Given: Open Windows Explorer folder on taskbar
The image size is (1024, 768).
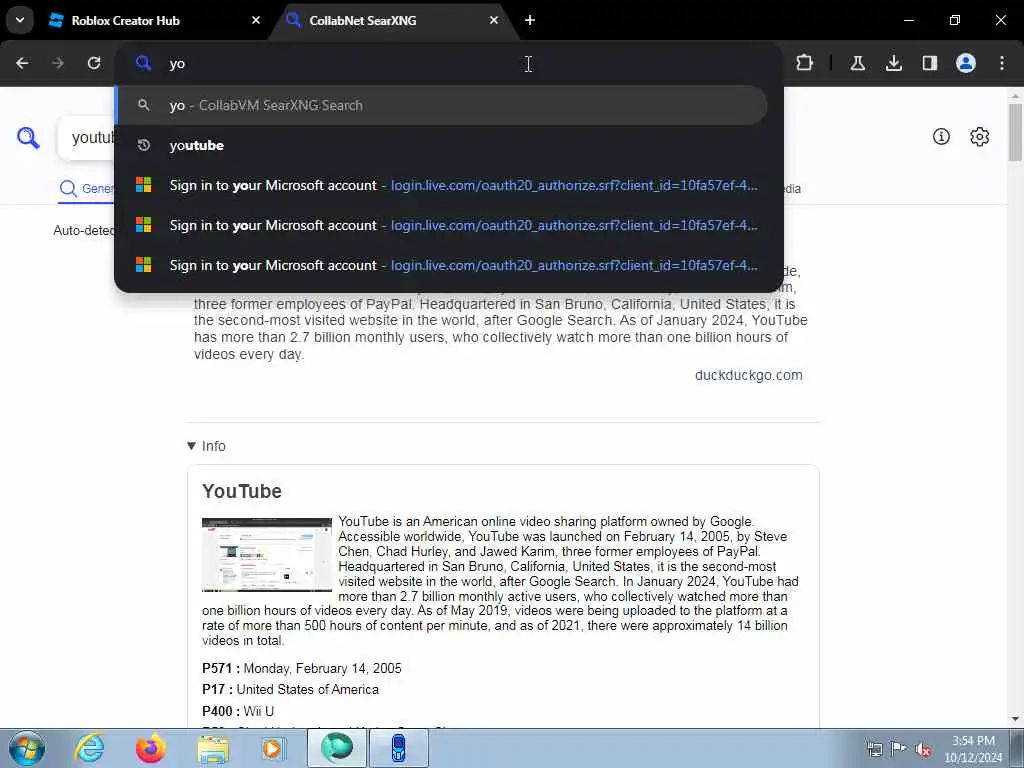Looking at the screenshot, I should tap(213, 748).
